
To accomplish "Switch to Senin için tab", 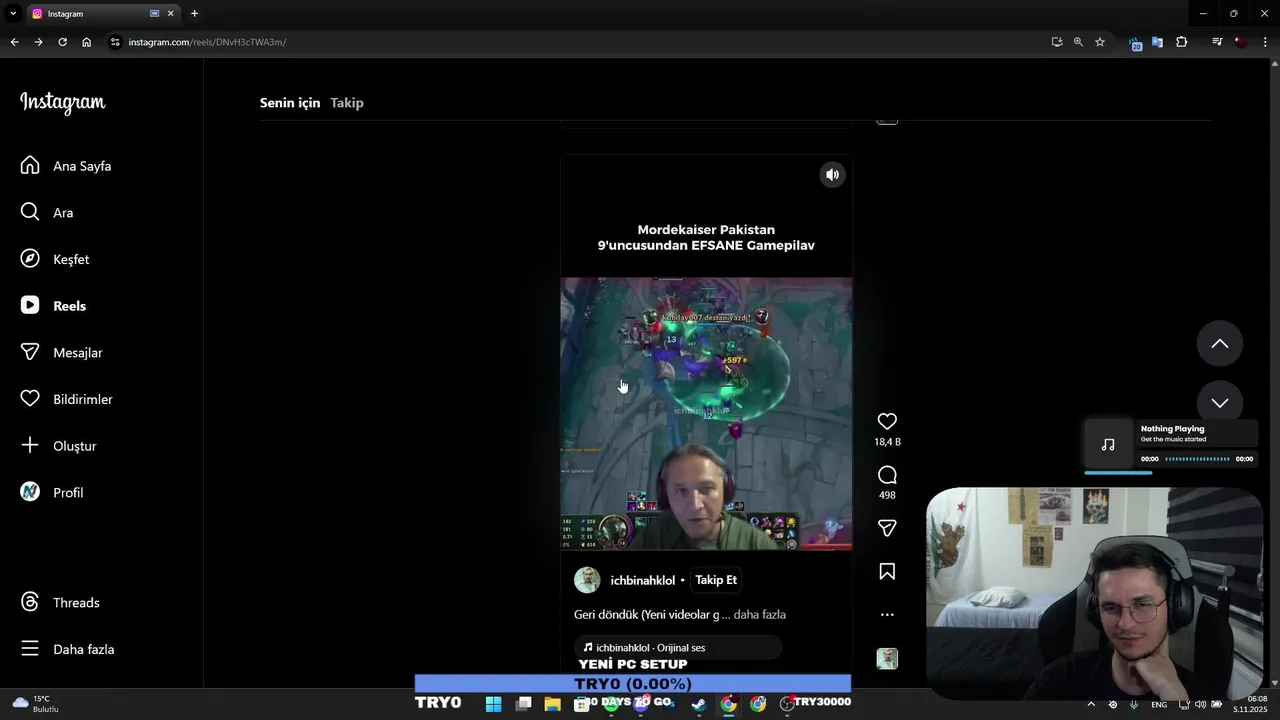I will (x=290, y=103).
